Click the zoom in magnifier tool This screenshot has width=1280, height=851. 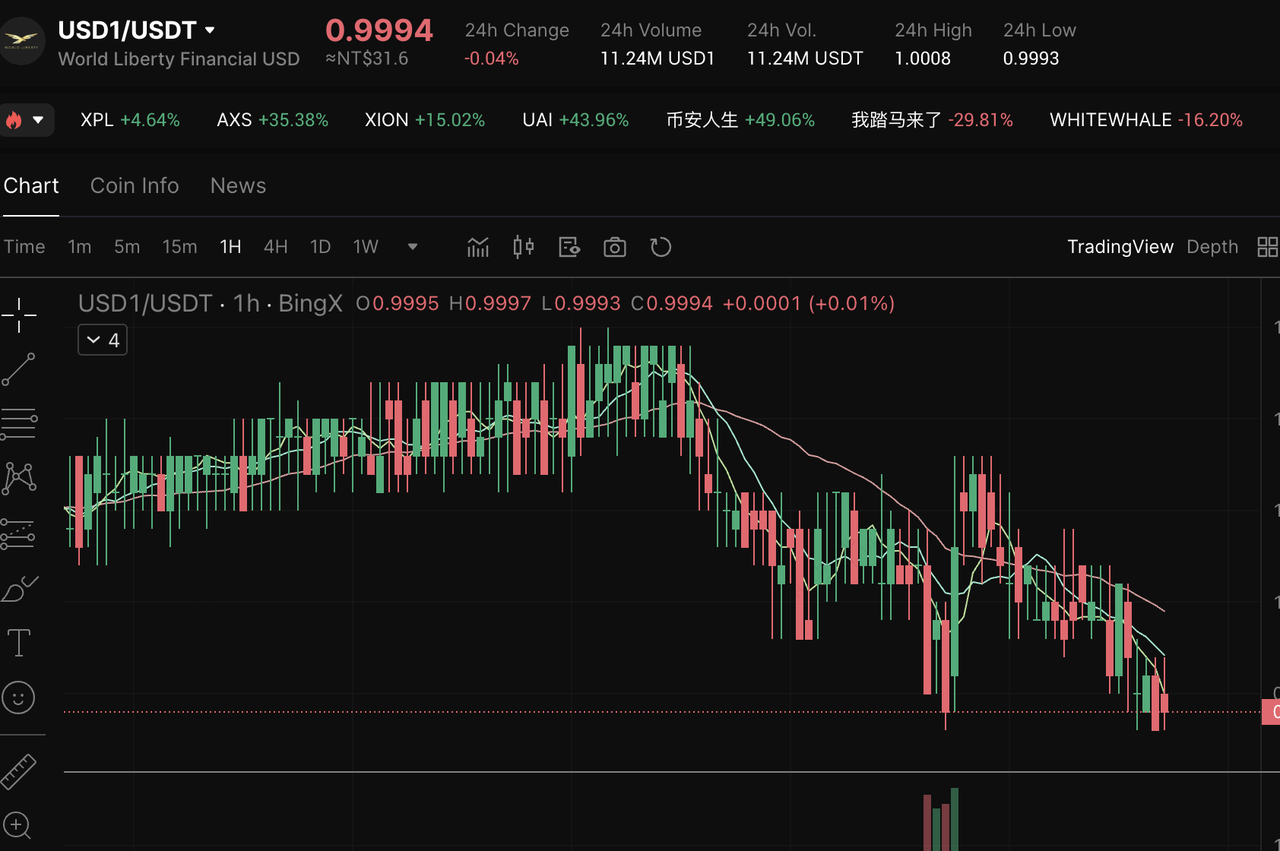[x=19, y=825]
